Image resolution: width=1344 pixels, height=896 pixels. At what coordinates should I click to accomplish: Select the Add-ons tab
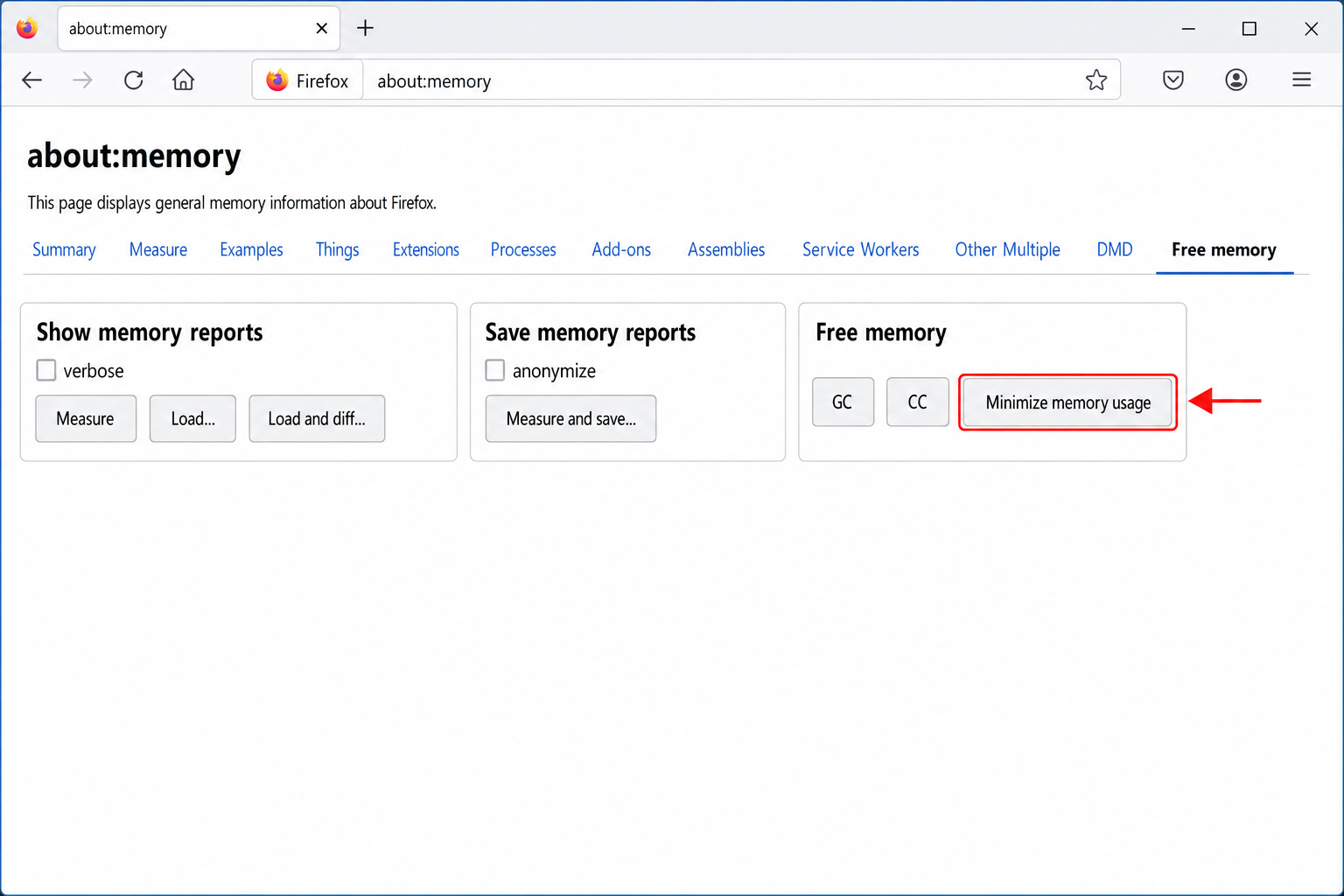coord(621,250)
